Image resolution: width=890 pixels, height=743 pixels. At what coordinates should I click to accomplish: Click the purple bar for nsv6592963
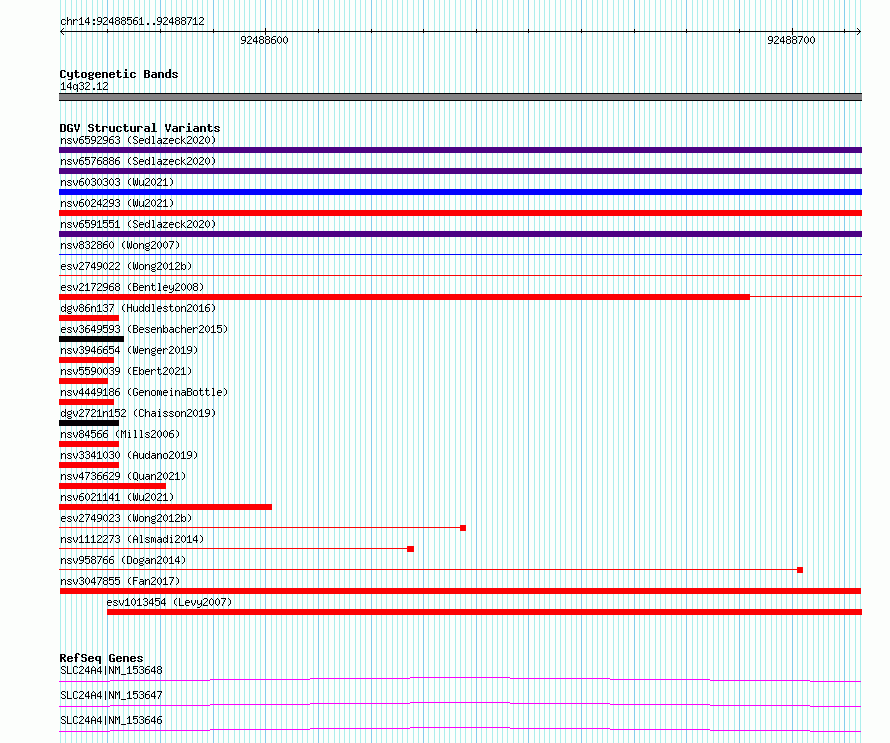(460, 150)
